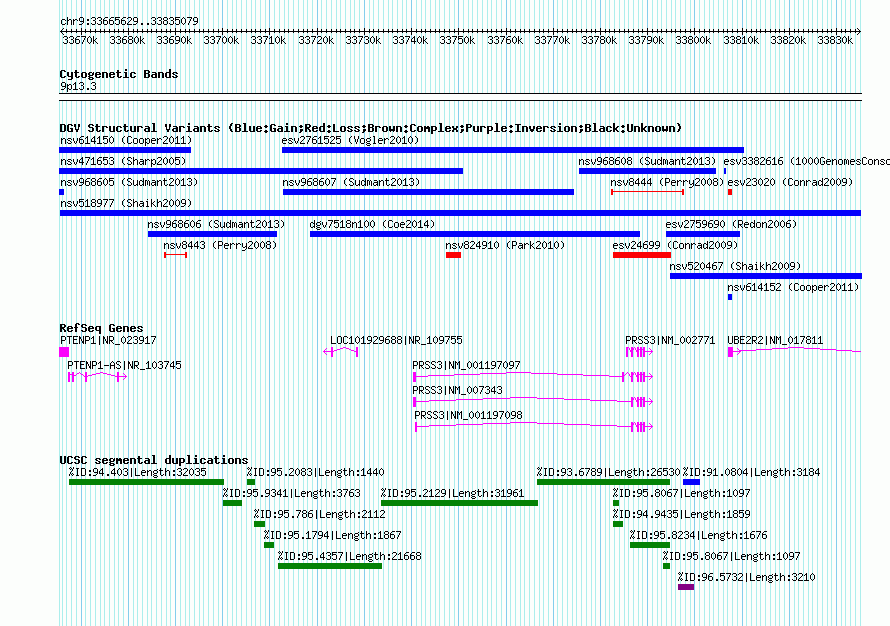Click blue bar of nsv968607 (Sudmant2013)
890x626 pixels.
(429, 192)
